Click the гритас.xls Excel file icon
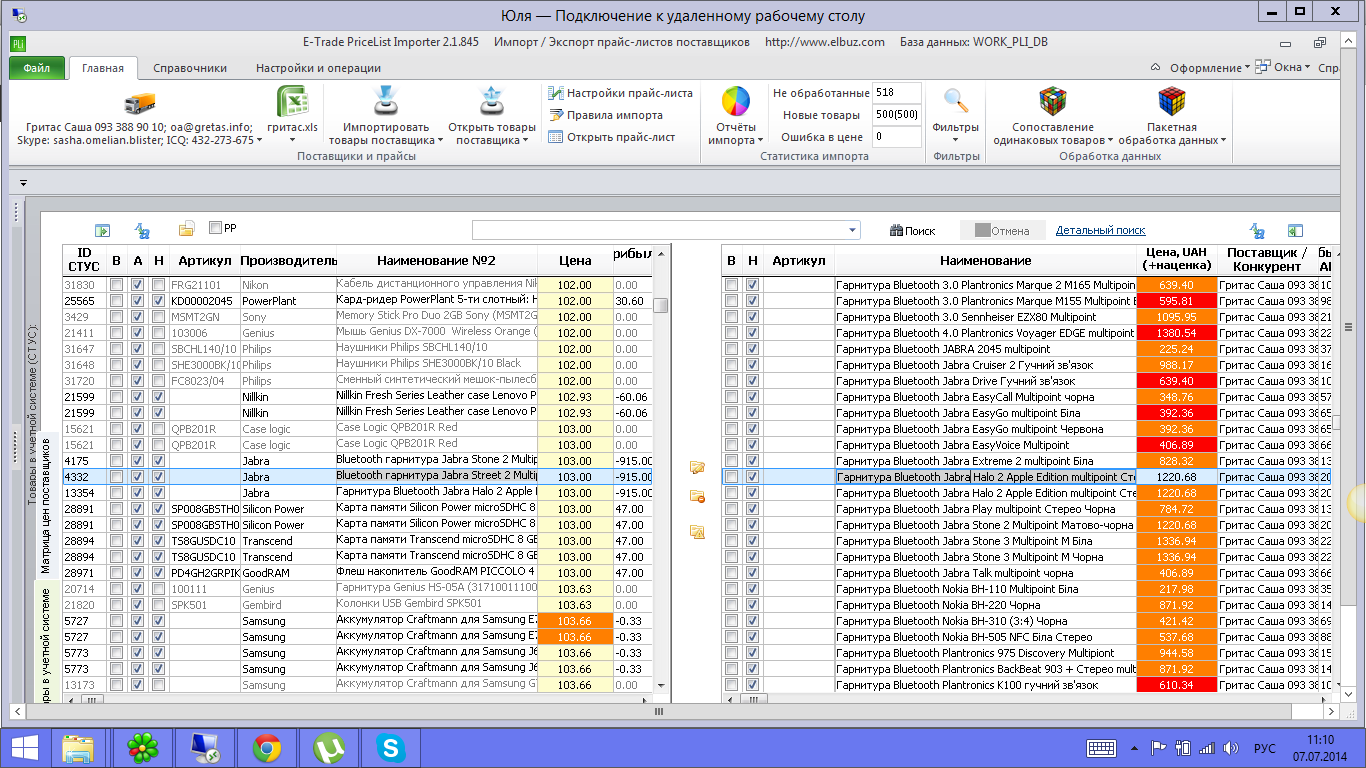Screen dimensions: 1366x768 pyautogui.click(x=292, y=102)
